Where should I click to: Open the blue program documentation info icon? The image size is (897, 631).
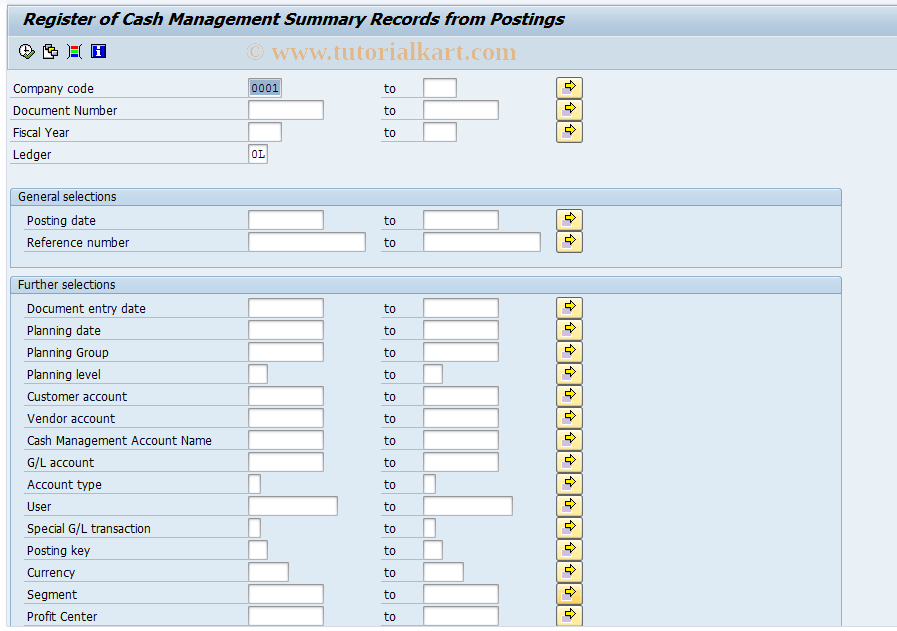pos(98,51)
